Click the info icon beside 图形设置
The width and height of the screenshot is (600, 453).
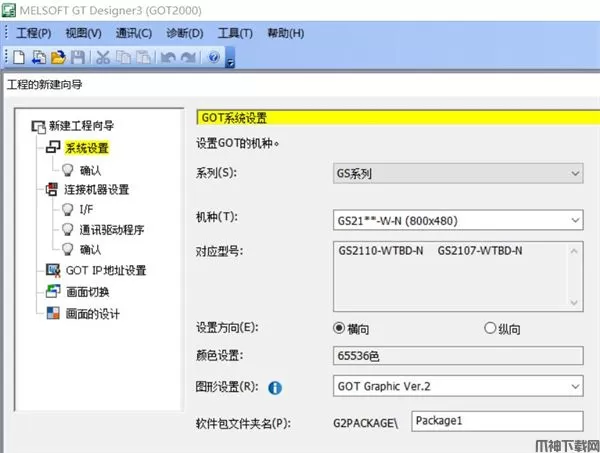(275, 385)
